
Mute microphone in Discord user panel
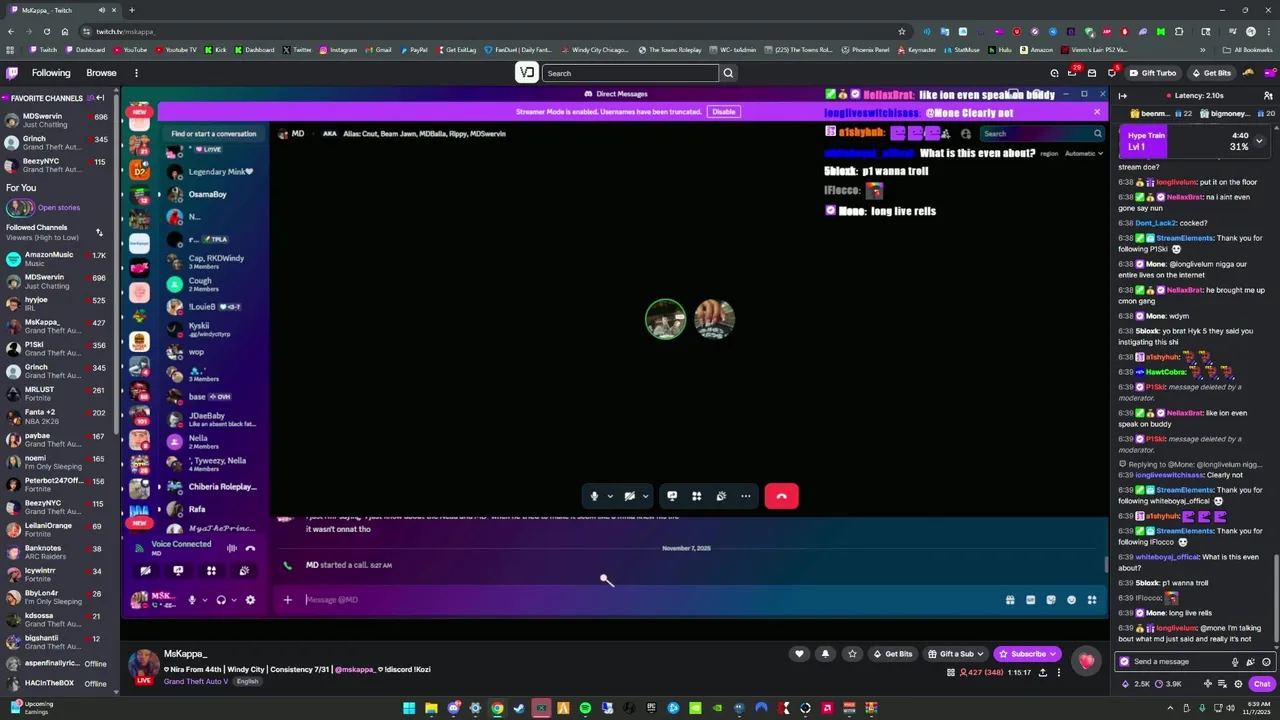pos(192,600)
